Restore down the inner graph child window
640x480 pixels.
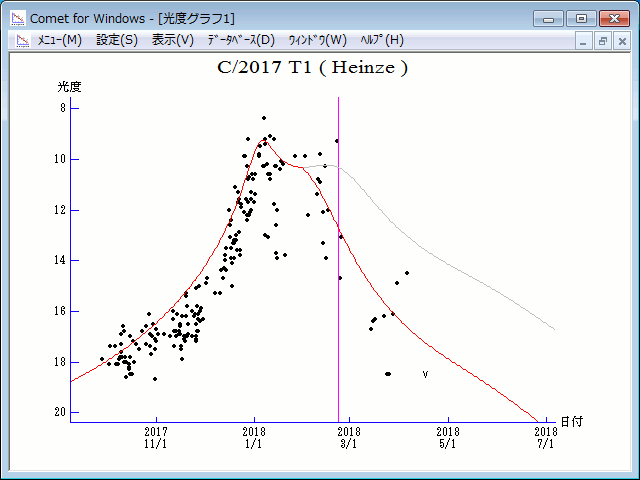(x=603, y=41)
